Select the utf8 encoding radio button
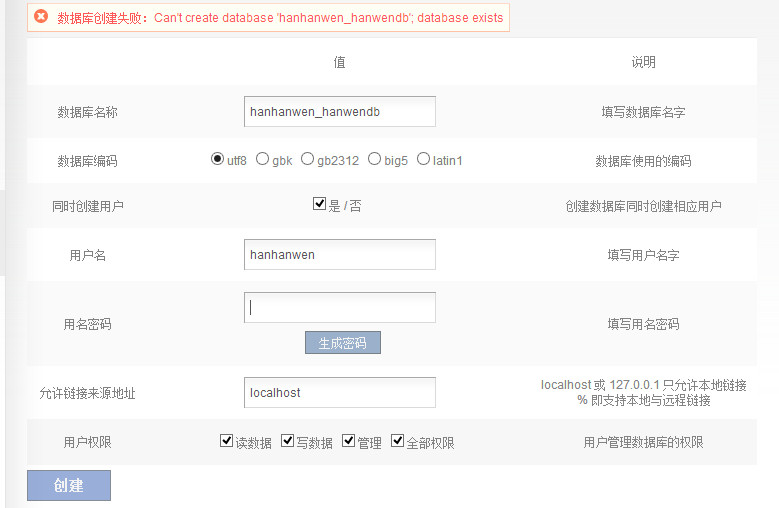Screen dimensions: 779x508 click(x=217, y=159)
